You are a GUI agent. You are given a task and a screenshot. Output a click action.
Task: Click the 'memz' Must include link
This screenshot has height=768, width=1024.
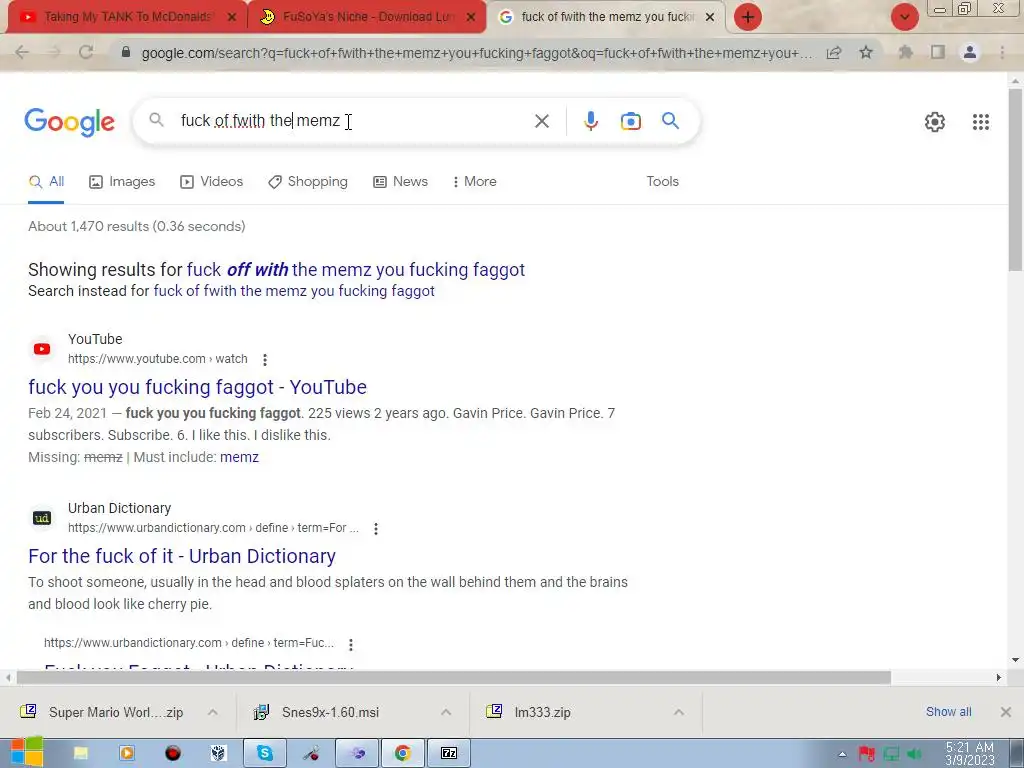pyautogui.click(x=239, y=457)
